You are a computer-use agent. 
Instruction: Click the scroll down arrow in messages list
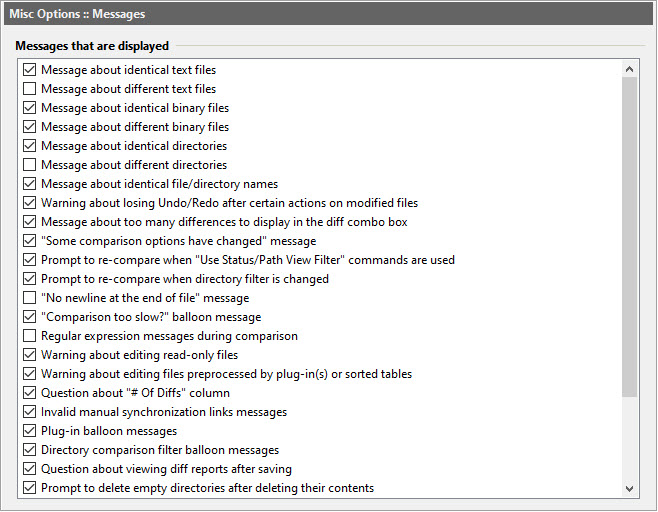[x=629, y=488]
